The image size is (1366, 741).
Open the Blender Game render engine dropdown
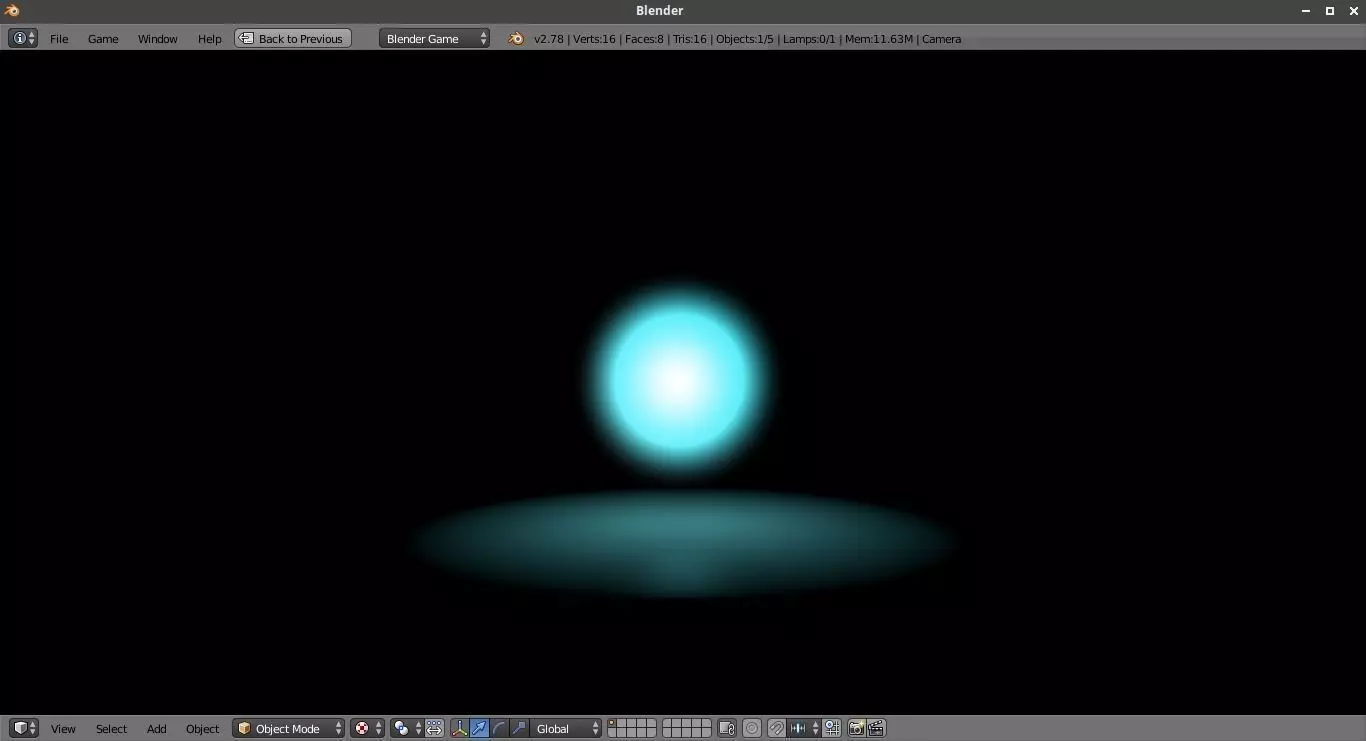(434, 38)
